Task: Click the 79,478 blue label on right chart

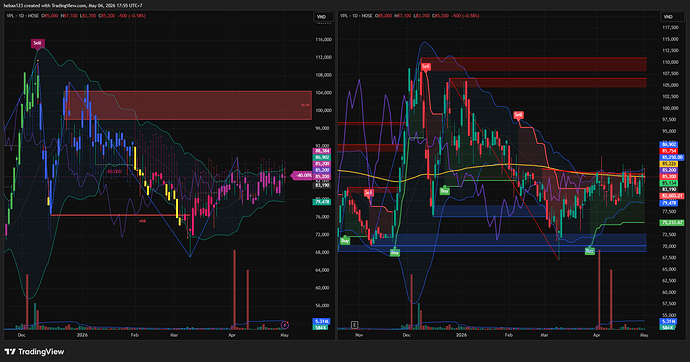Action: point(669,203)
